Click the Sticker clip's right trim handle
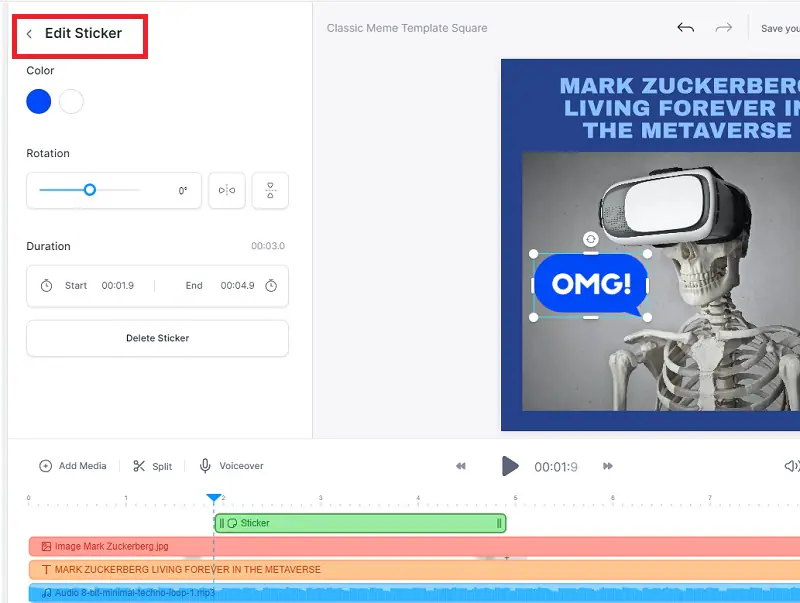The width and height of the screenshot is (800, 603). (499, 523)
